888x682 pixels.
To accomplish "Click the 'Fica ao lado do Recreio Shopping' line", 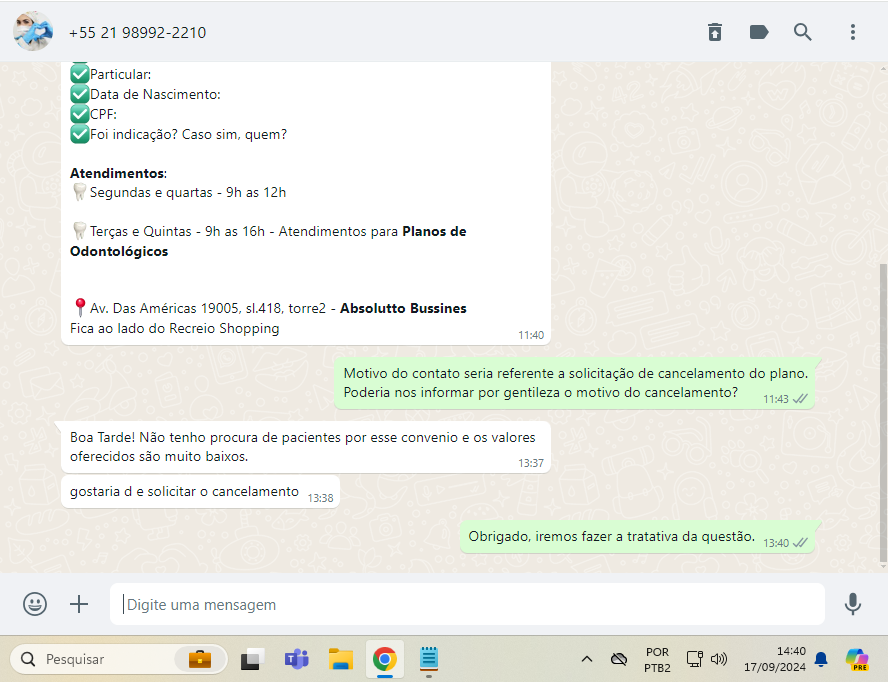I will coord(174,329).
